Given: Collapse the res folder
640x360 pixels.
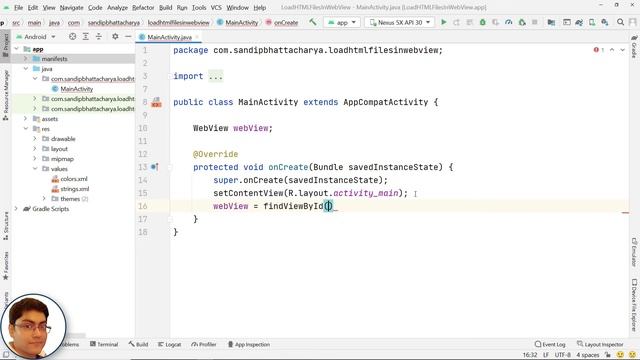Looking at the screenshot, I should [x=26, y=129].
